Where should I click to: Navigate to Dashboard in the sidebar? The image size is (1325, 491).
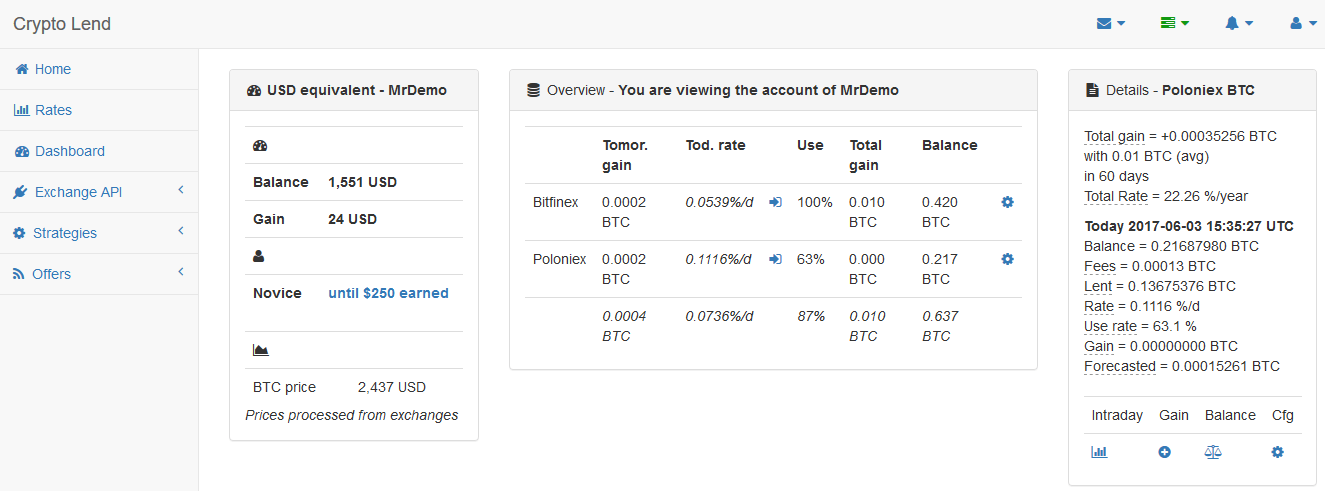point(69,151)
